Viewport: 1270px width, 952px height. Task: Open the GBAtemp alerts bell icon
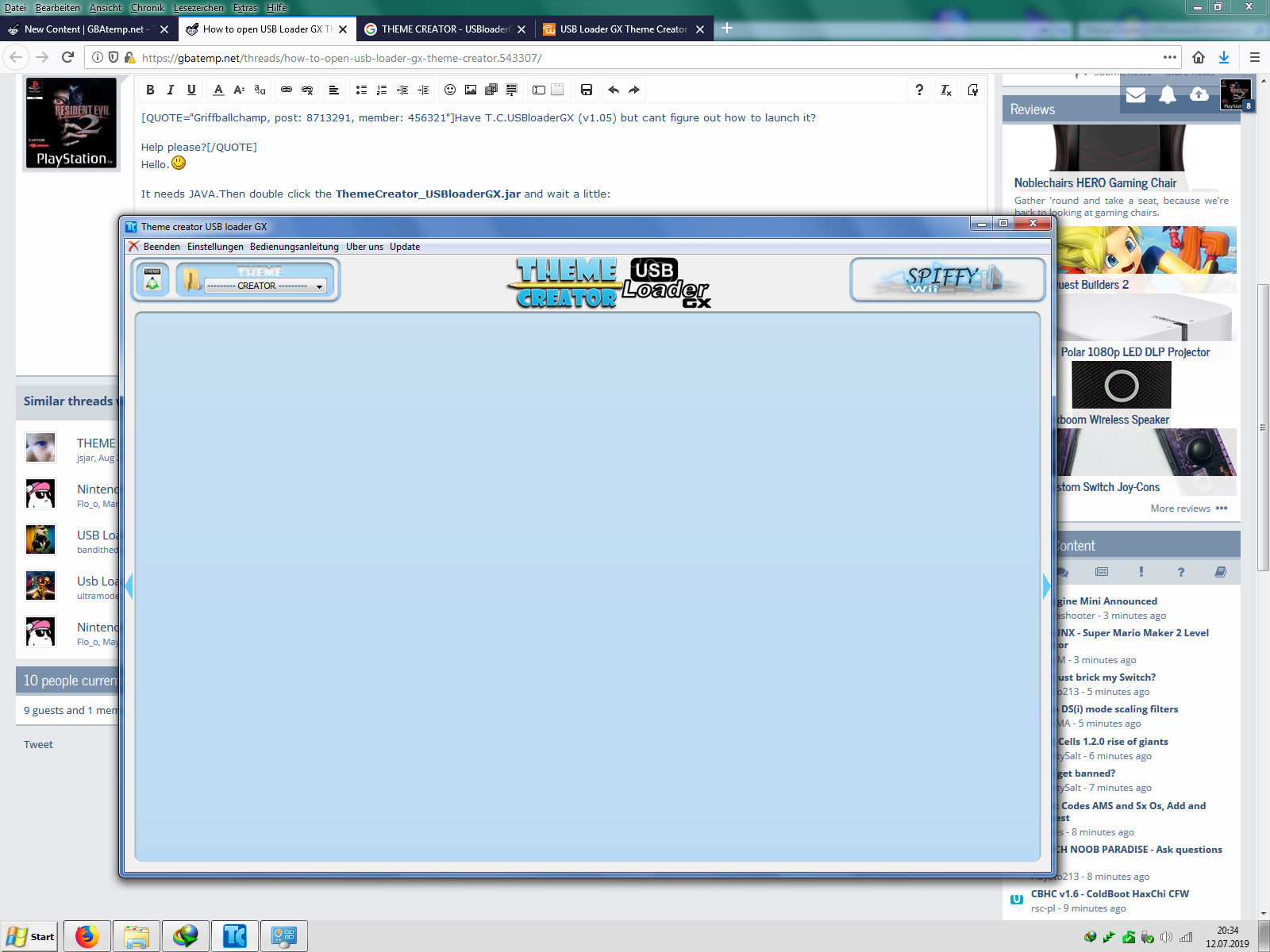[x=1168, y=95]
